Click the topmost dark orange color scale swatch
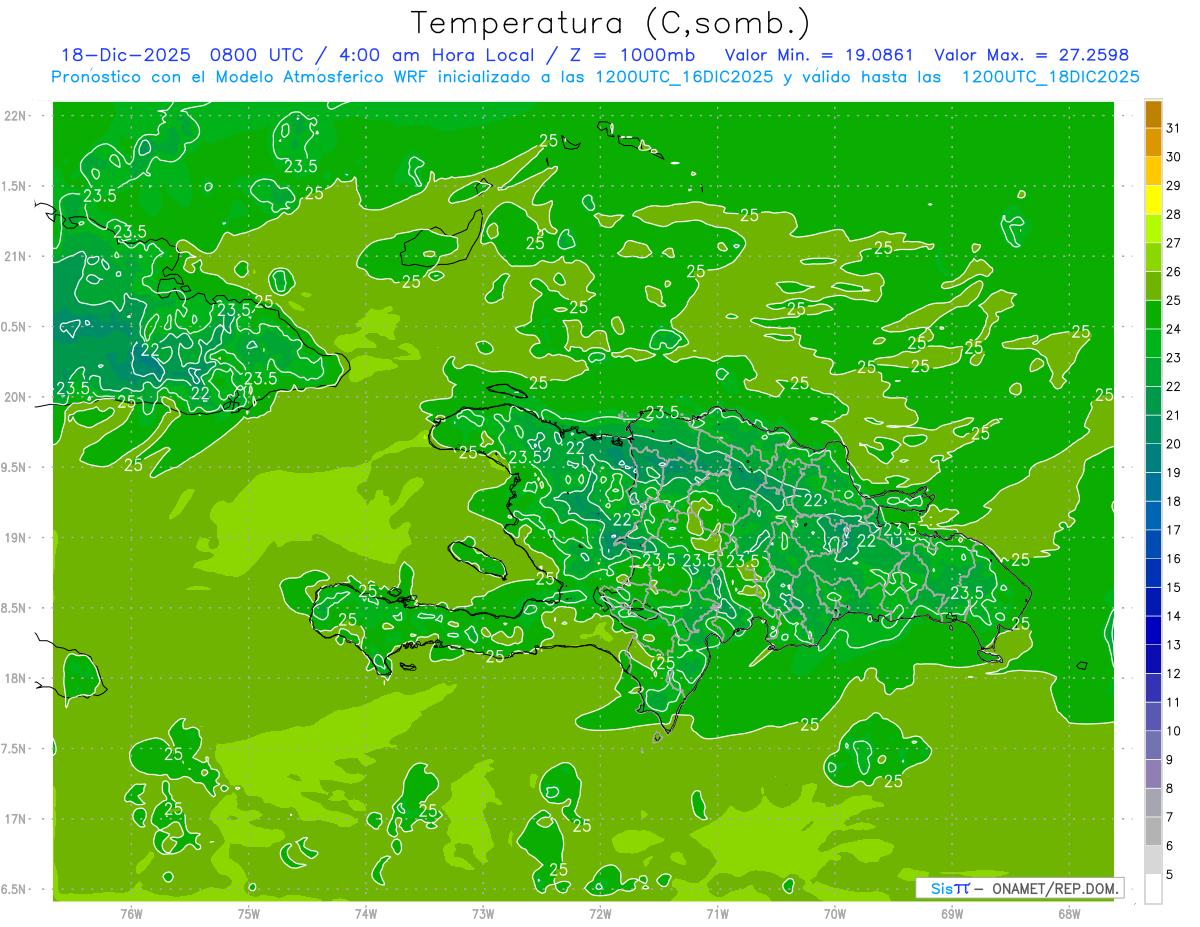This screenshot has width=1200, height=927. point(1153,114)
